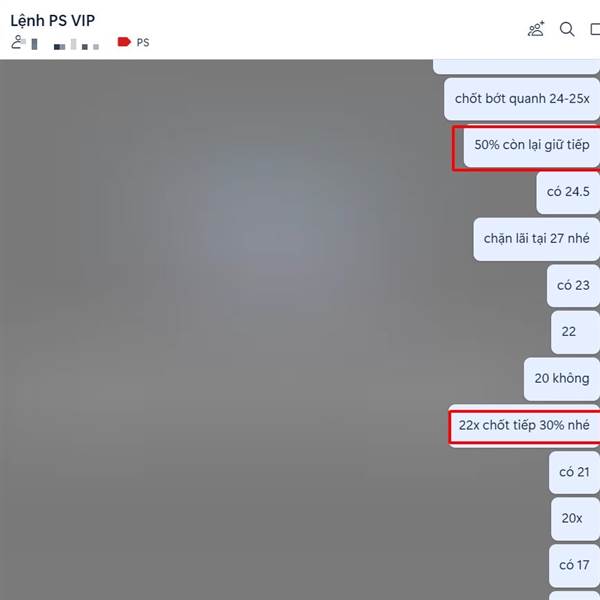
Task: Select the message 'chốt bớt quanh 24-25x'
Action: [x=522, y=99]
